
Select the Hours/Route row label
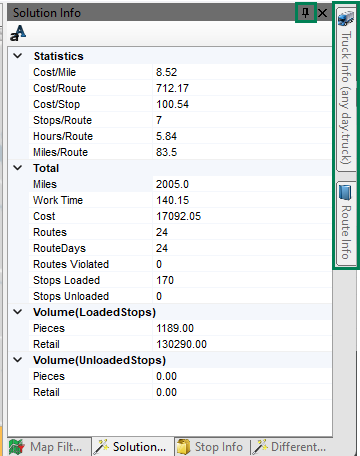(63, 136)
